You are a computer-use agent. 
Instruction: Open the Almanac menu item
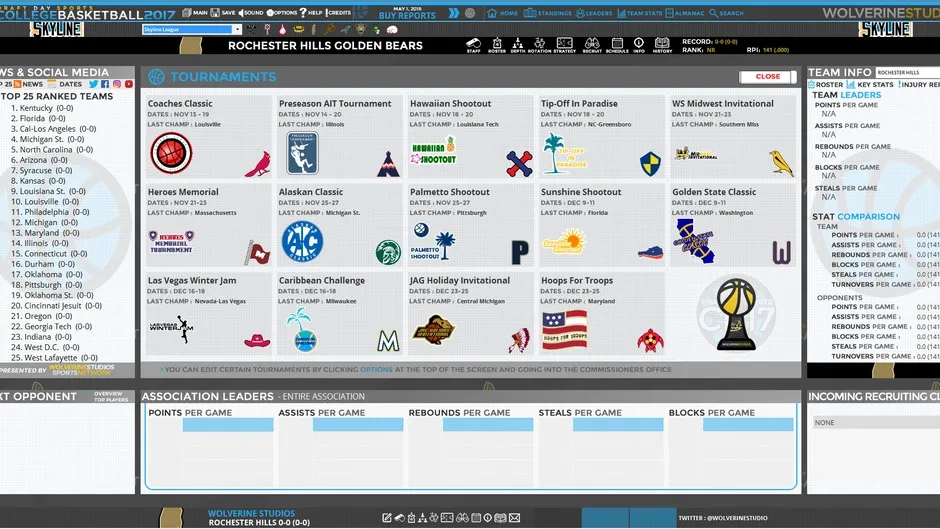click(685, 13)
